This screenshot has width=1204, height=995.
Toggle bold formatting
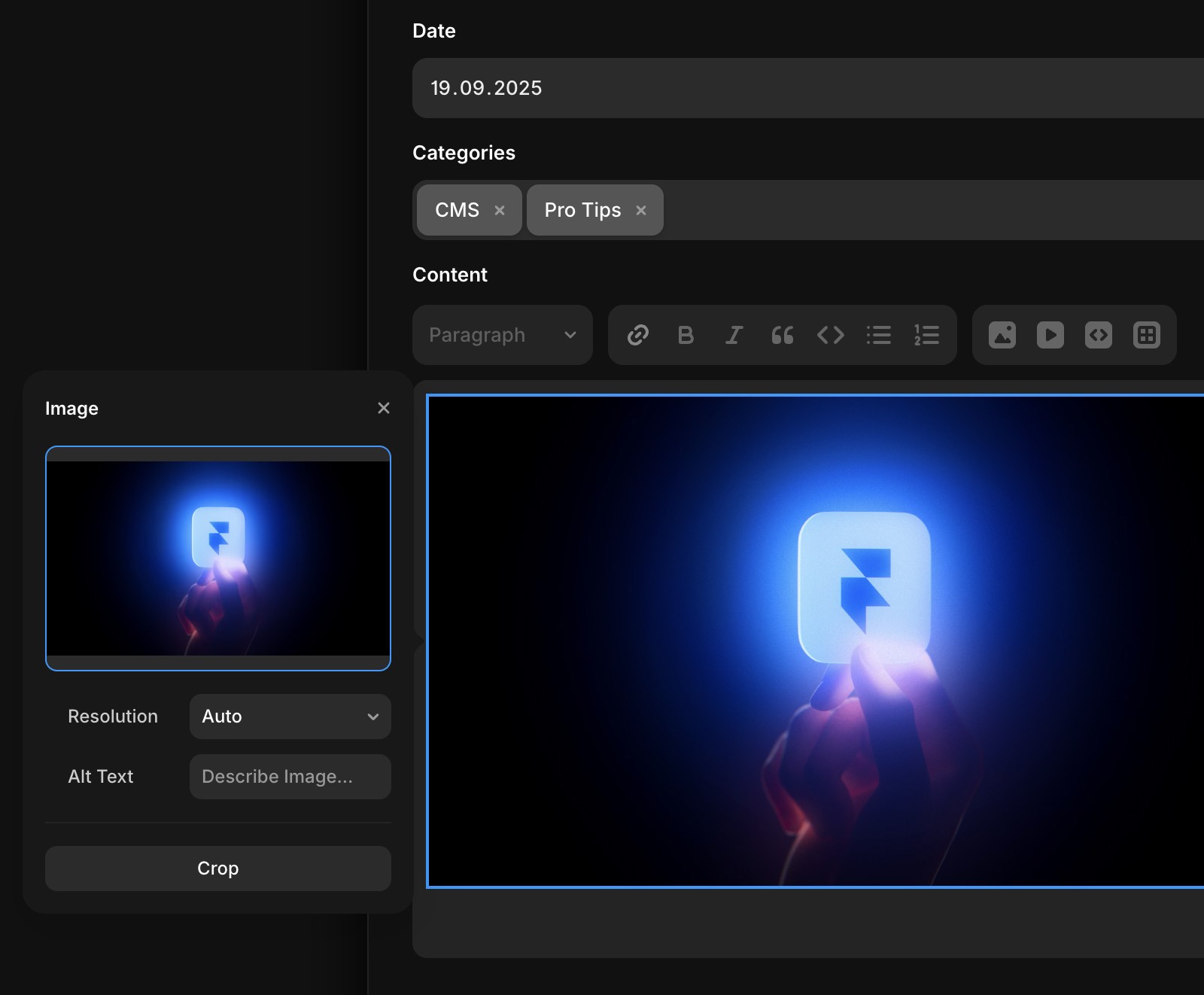(686, 335)
